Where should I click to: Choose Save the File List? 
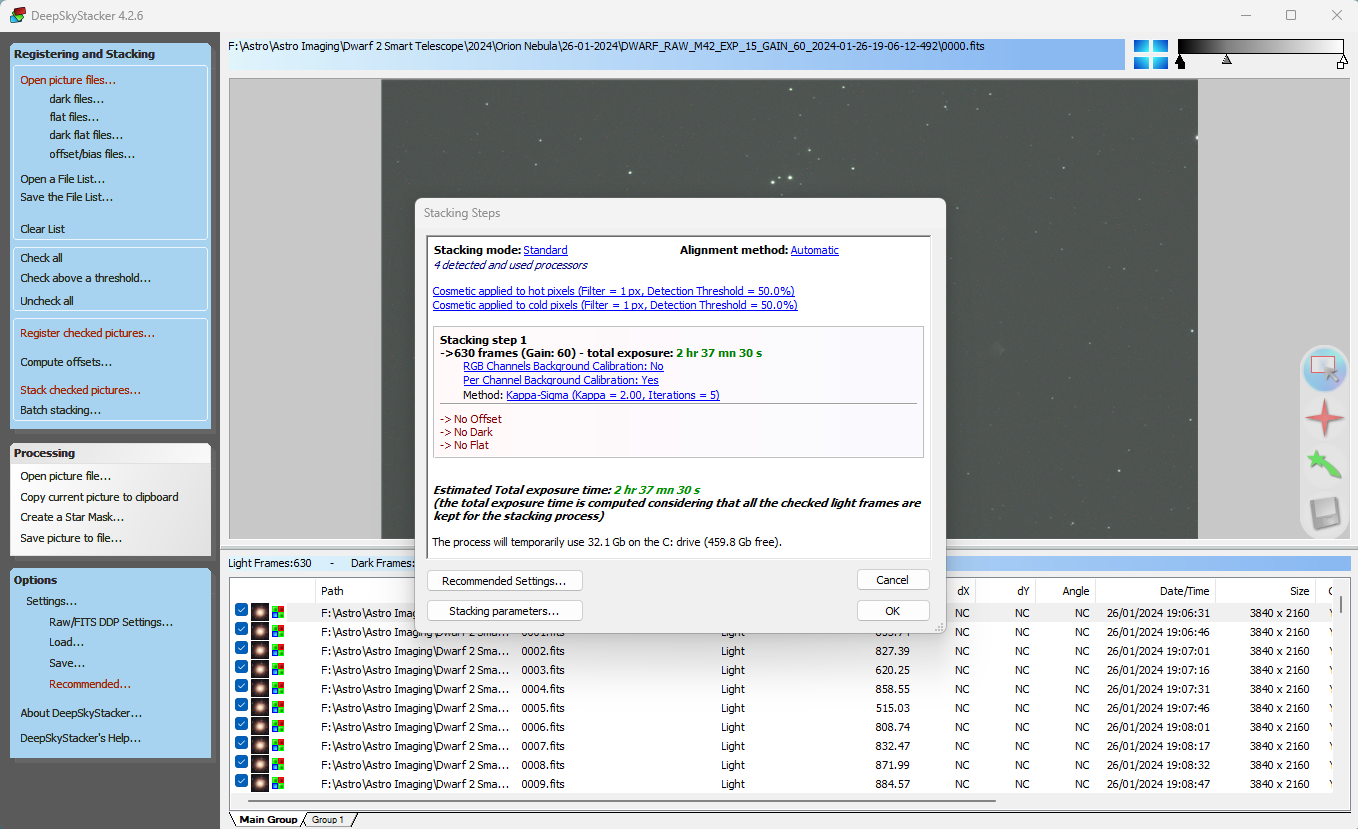[x=66, y=197]
